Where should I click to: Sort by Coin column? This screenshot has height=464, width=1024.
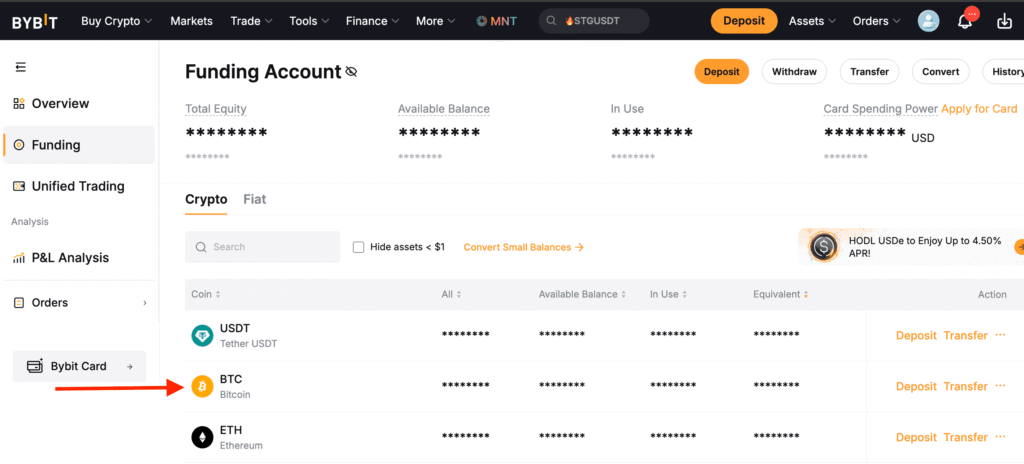[206, 295]
